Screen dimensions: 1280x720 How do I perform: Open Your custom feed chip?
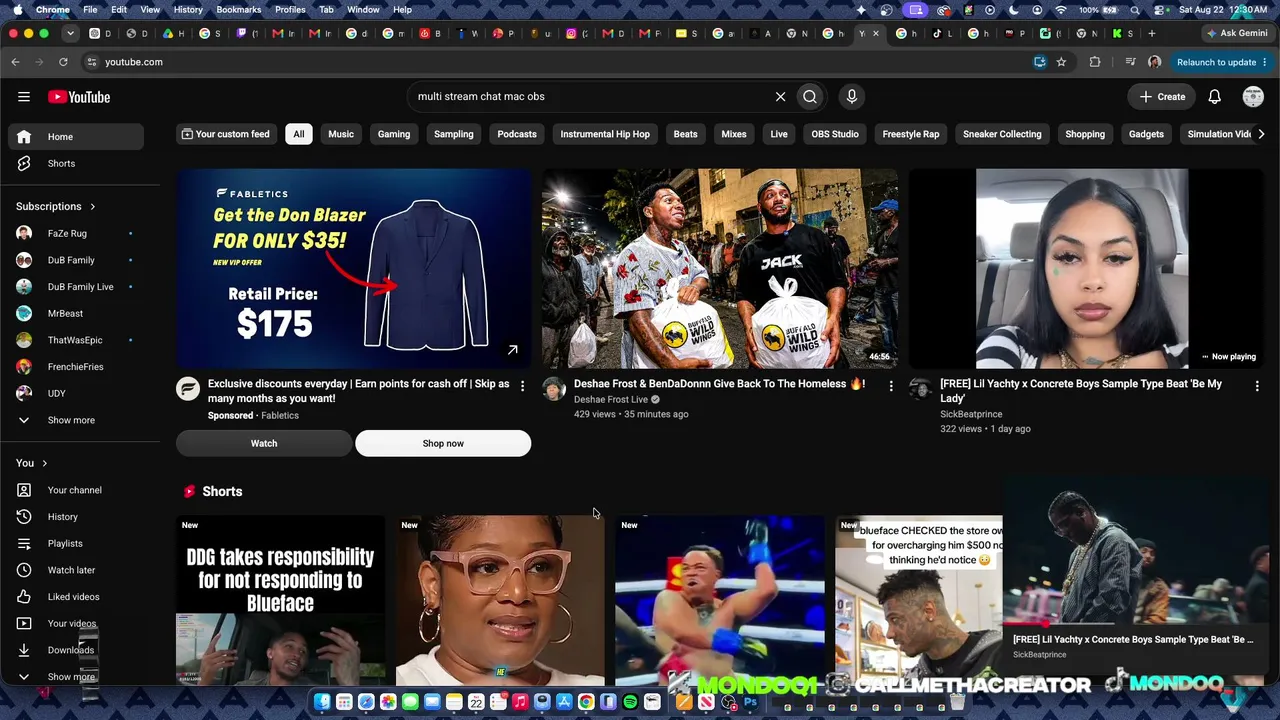click(x=225, y=134)
